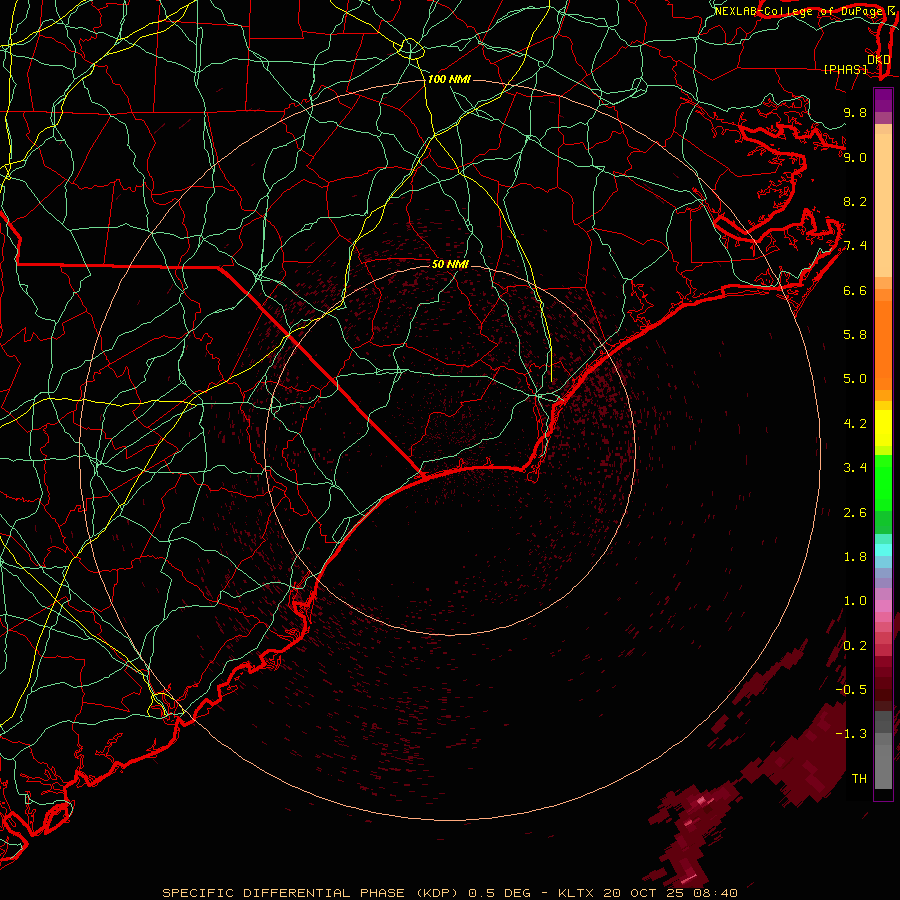The width and height of the screenshot is (900, 900).
Task: Click the 6.6 legend value
Action: click(x=855, y=290)
